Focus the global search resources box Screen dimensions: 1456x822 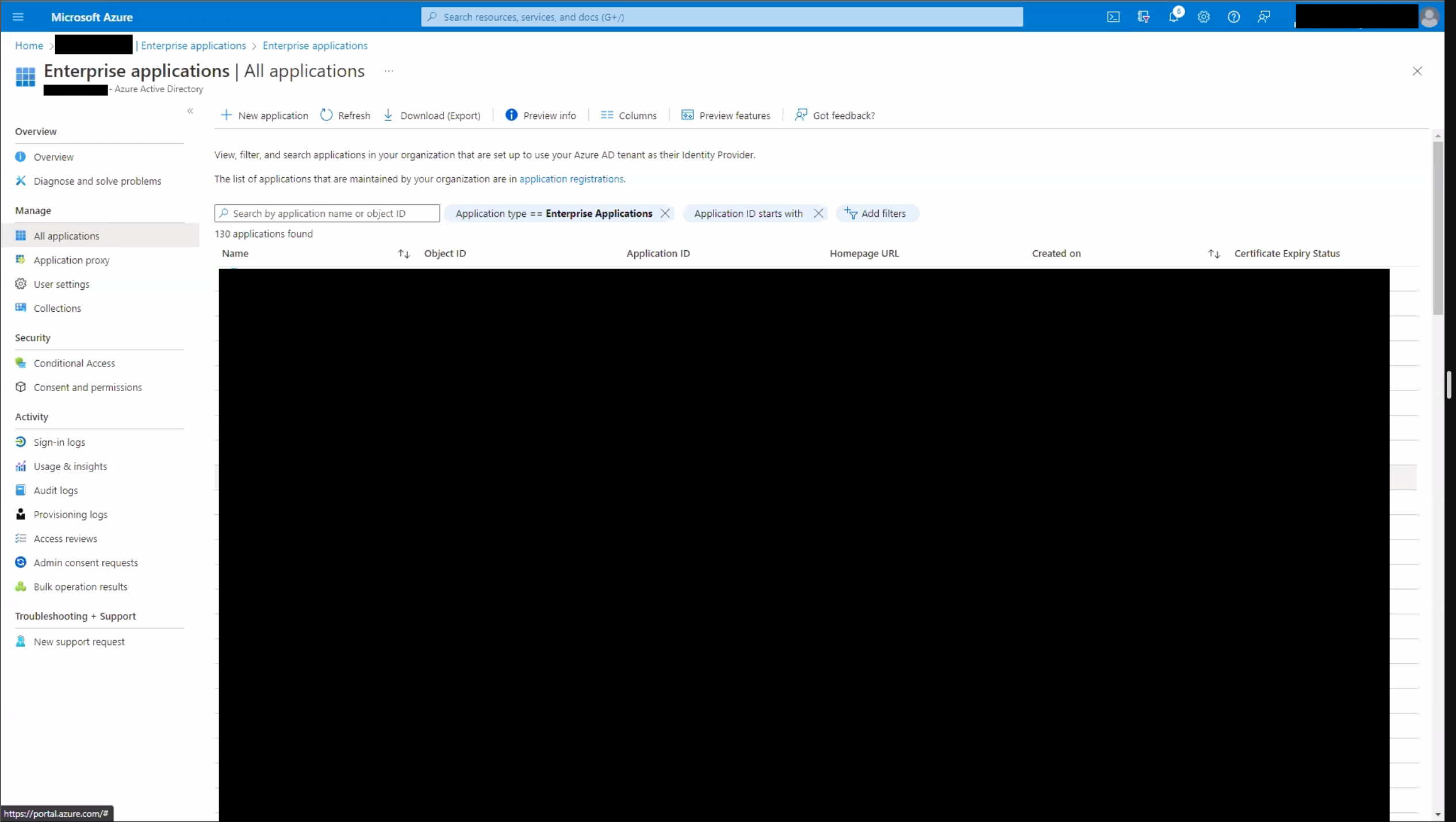pyautogui.click(x=722, y=17)
